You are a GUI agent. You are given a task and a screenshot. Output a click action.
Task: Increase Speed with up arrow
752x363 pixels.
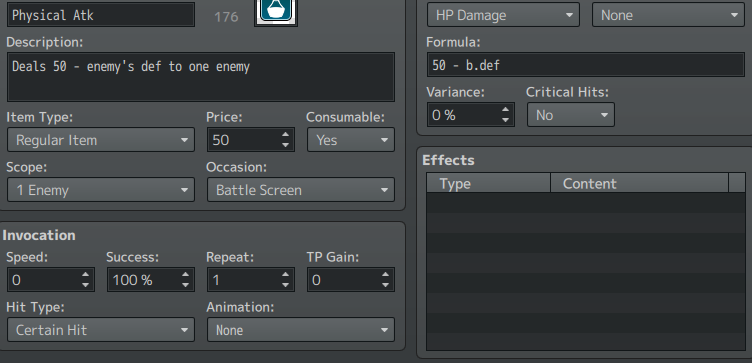pos(85,275)
